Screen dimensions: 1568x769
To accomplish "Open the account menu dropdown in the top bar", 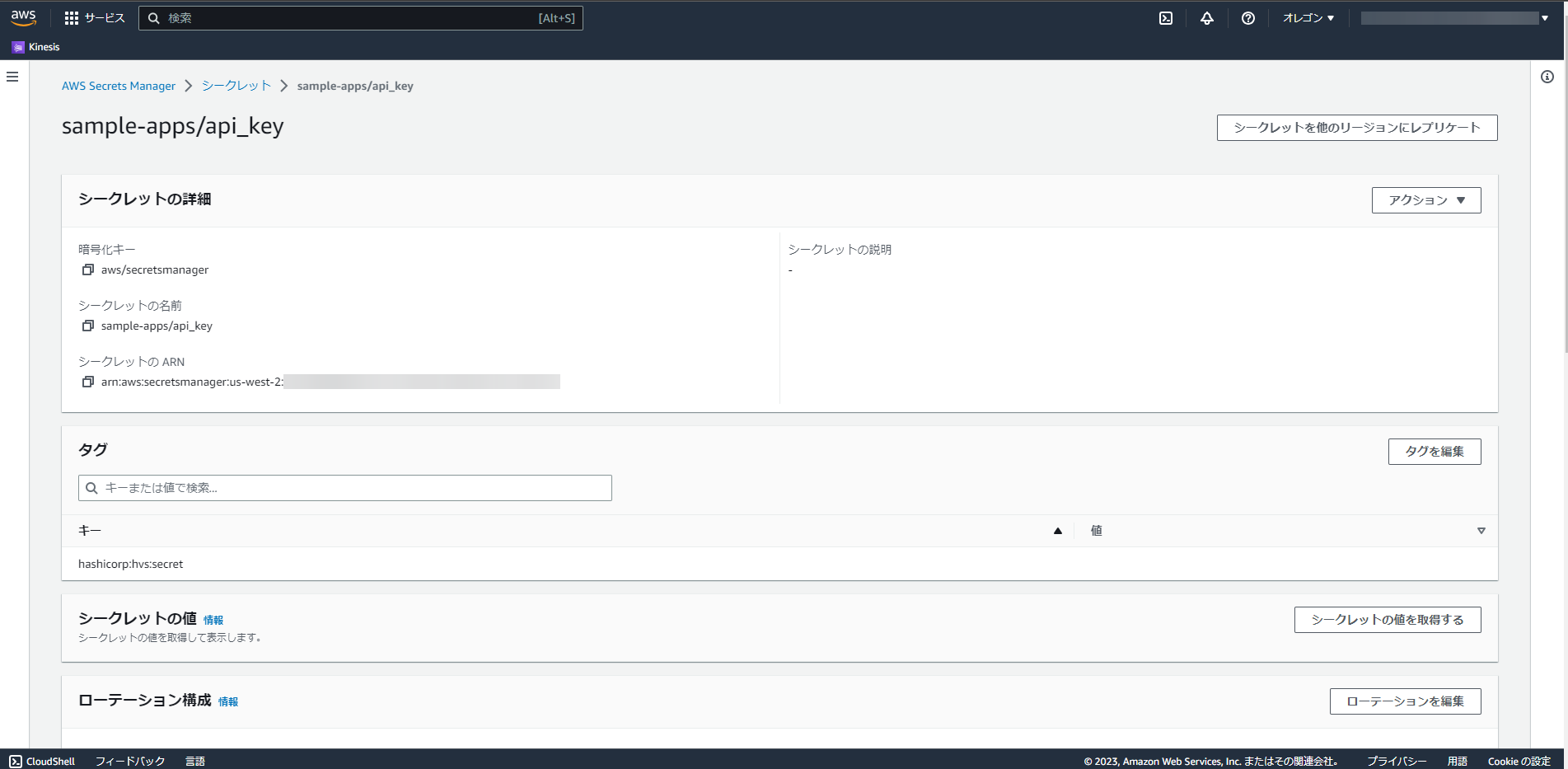I will click(1455, 18).
